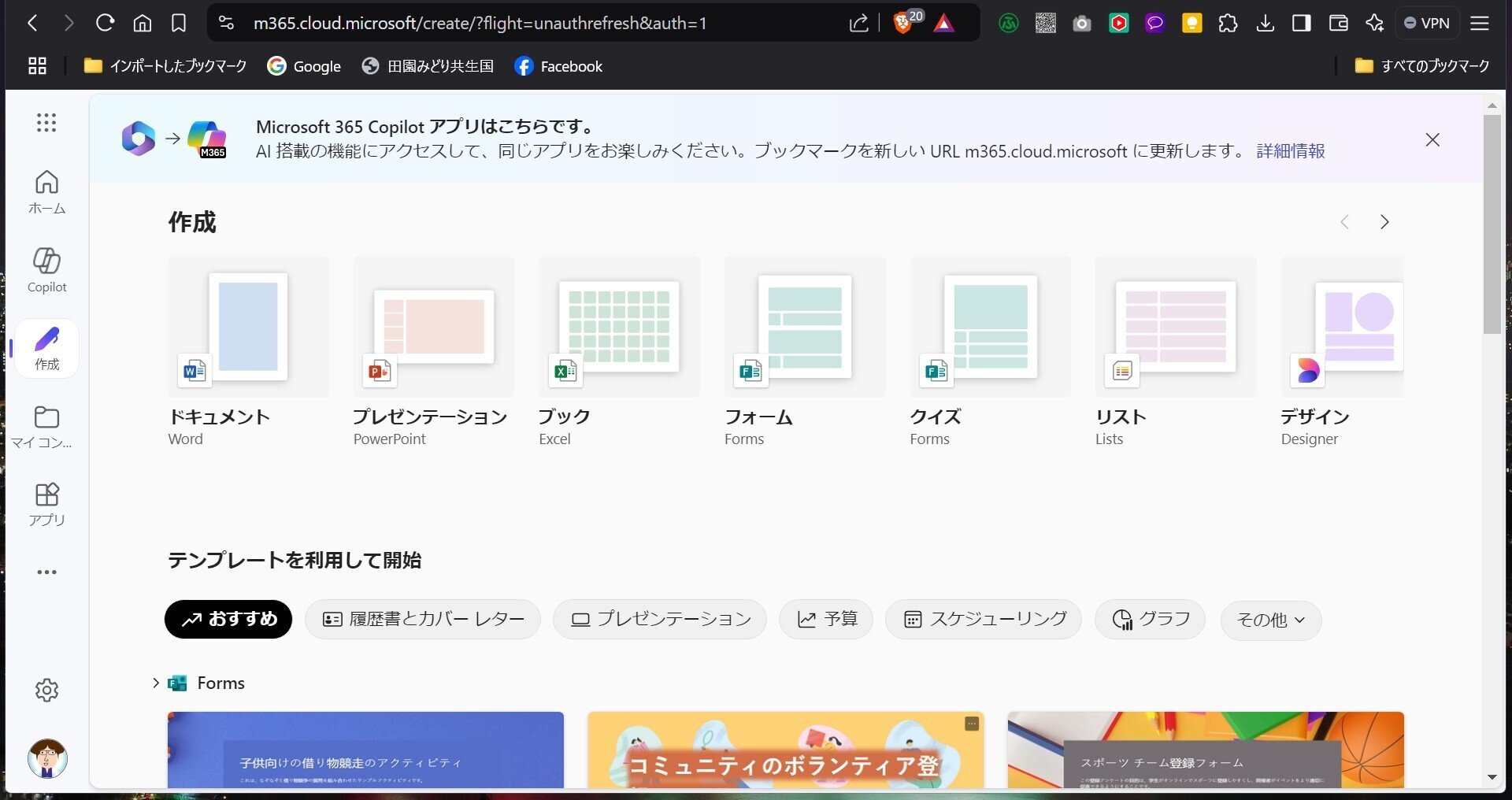Open すべてのブックマーク folder
The image size is (1512, 800).
[1422, 66]
